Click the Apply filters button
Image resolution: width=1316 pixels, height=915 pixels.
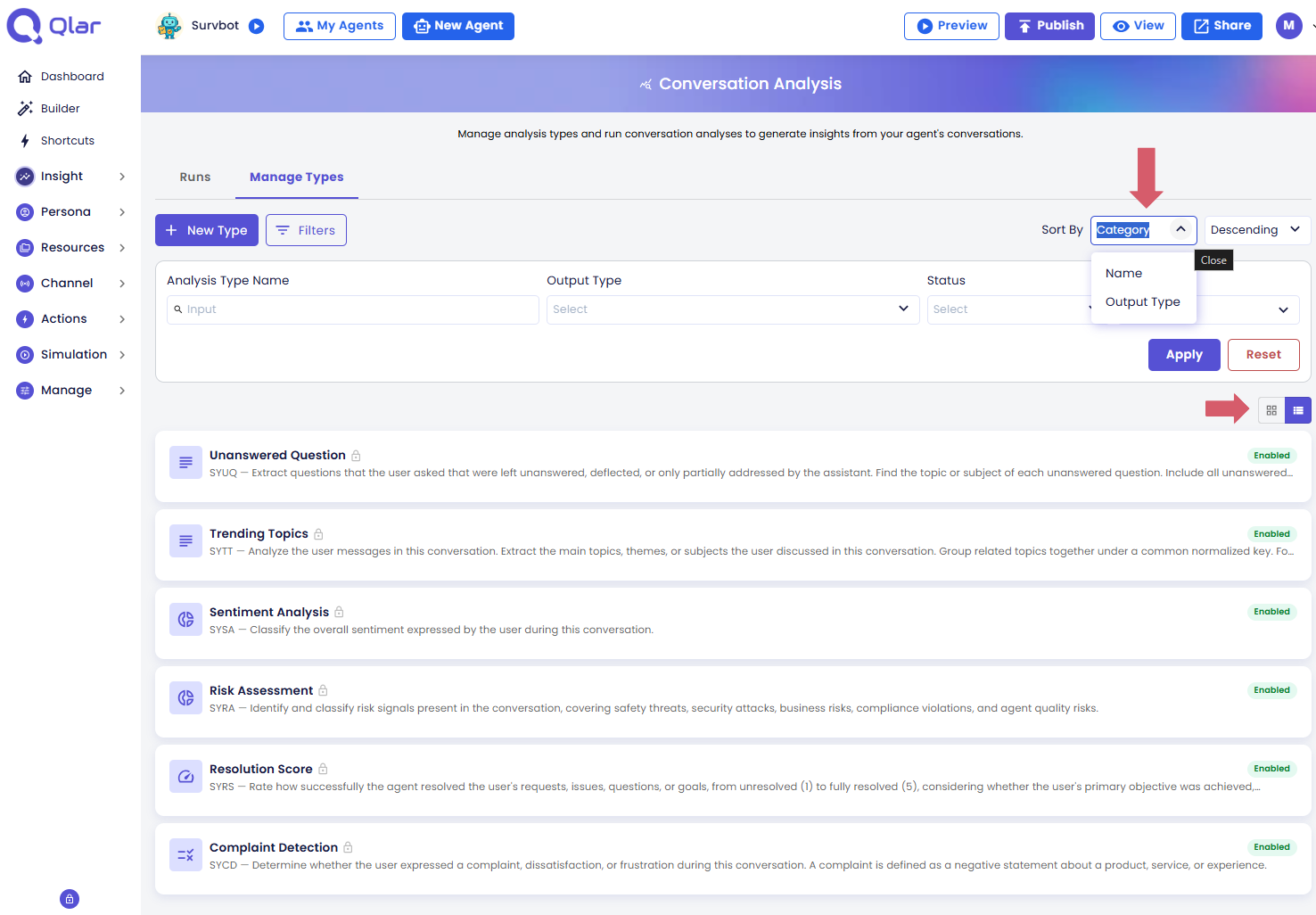[x=1184, y=355]
